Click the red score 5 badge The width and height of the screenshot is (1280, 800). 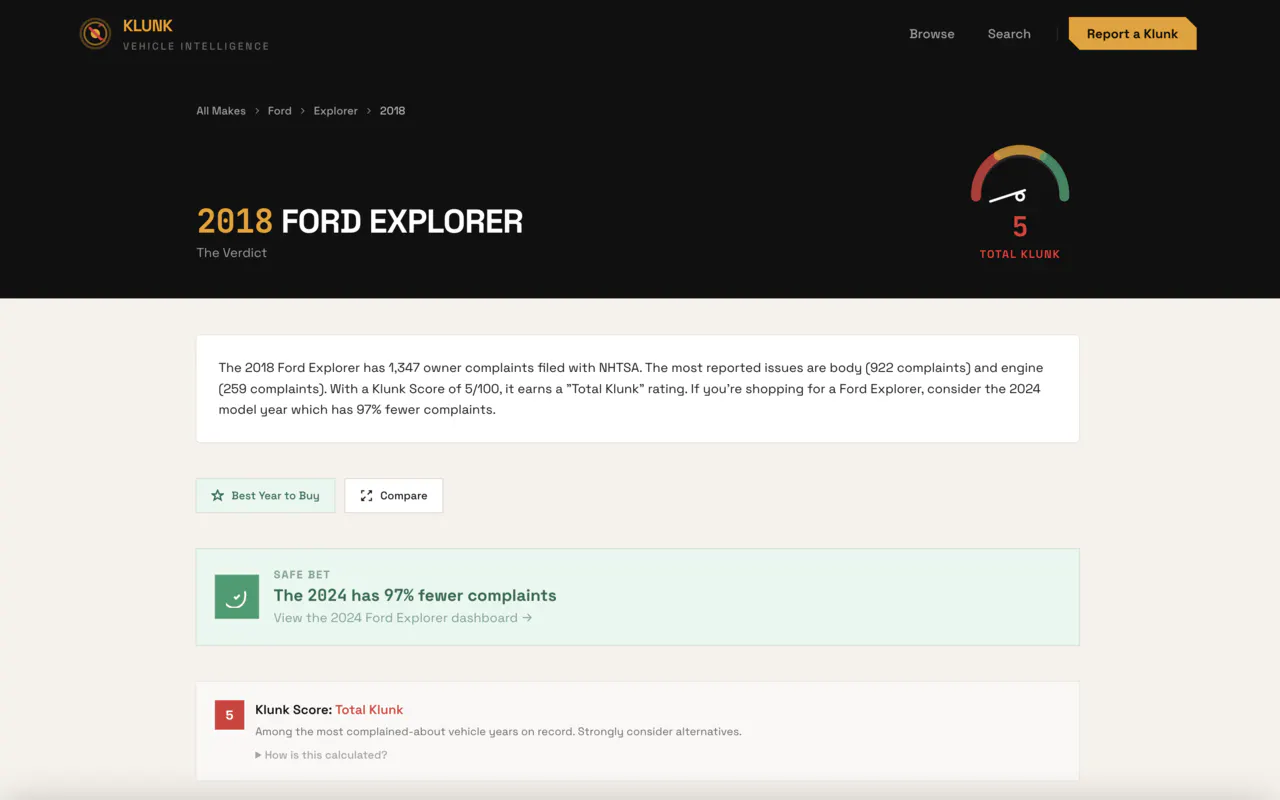tap(229, 715)
